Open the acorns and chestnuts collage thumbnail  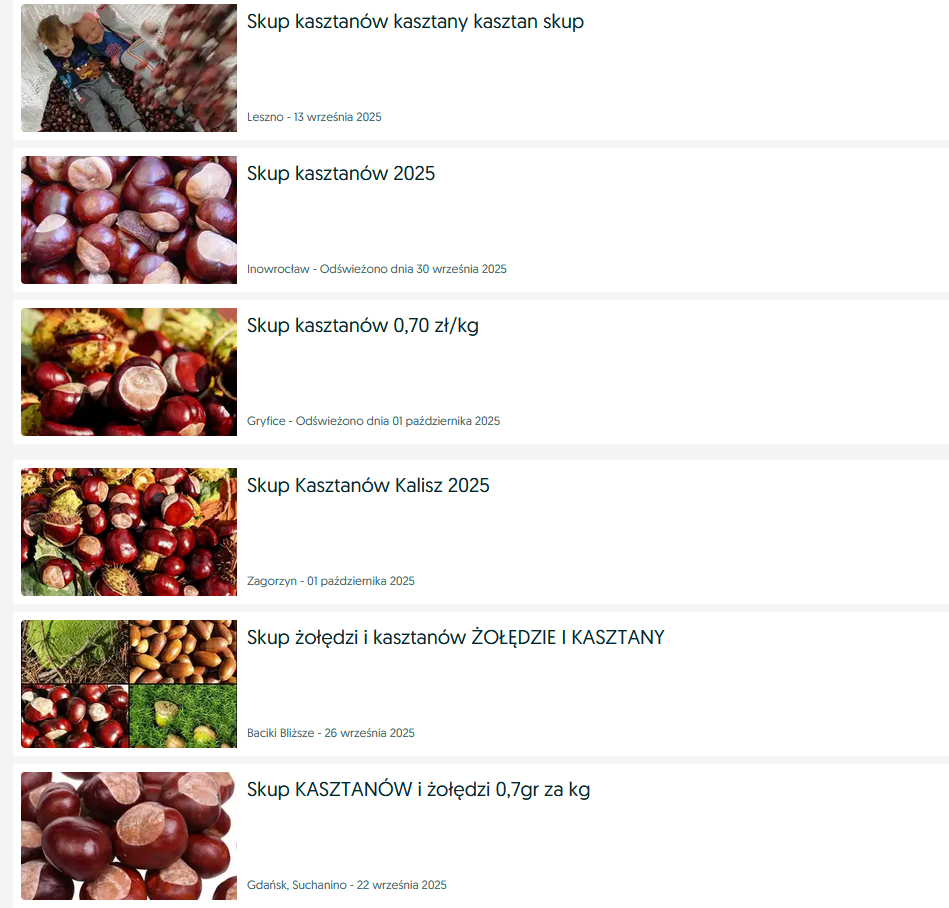click(129, 683)
